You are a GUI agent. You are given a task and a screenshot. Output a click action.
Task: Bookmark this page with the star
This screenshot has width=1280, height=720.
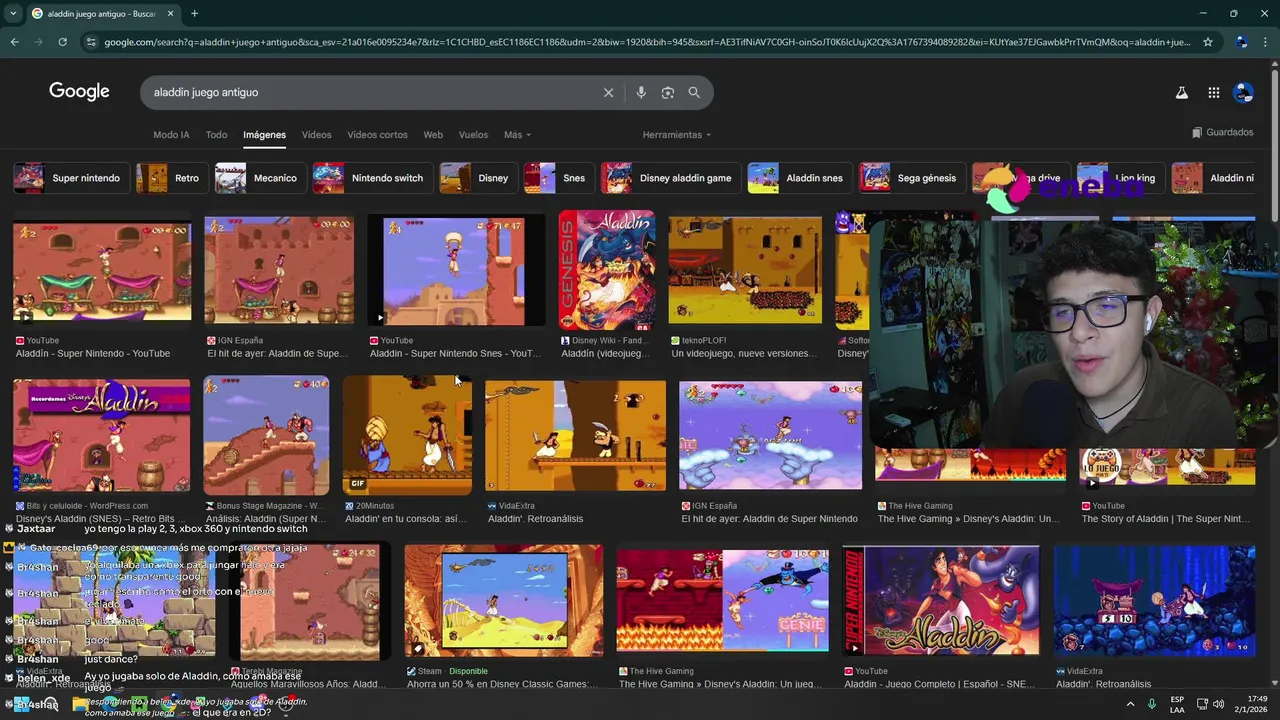click(1208, 42)
